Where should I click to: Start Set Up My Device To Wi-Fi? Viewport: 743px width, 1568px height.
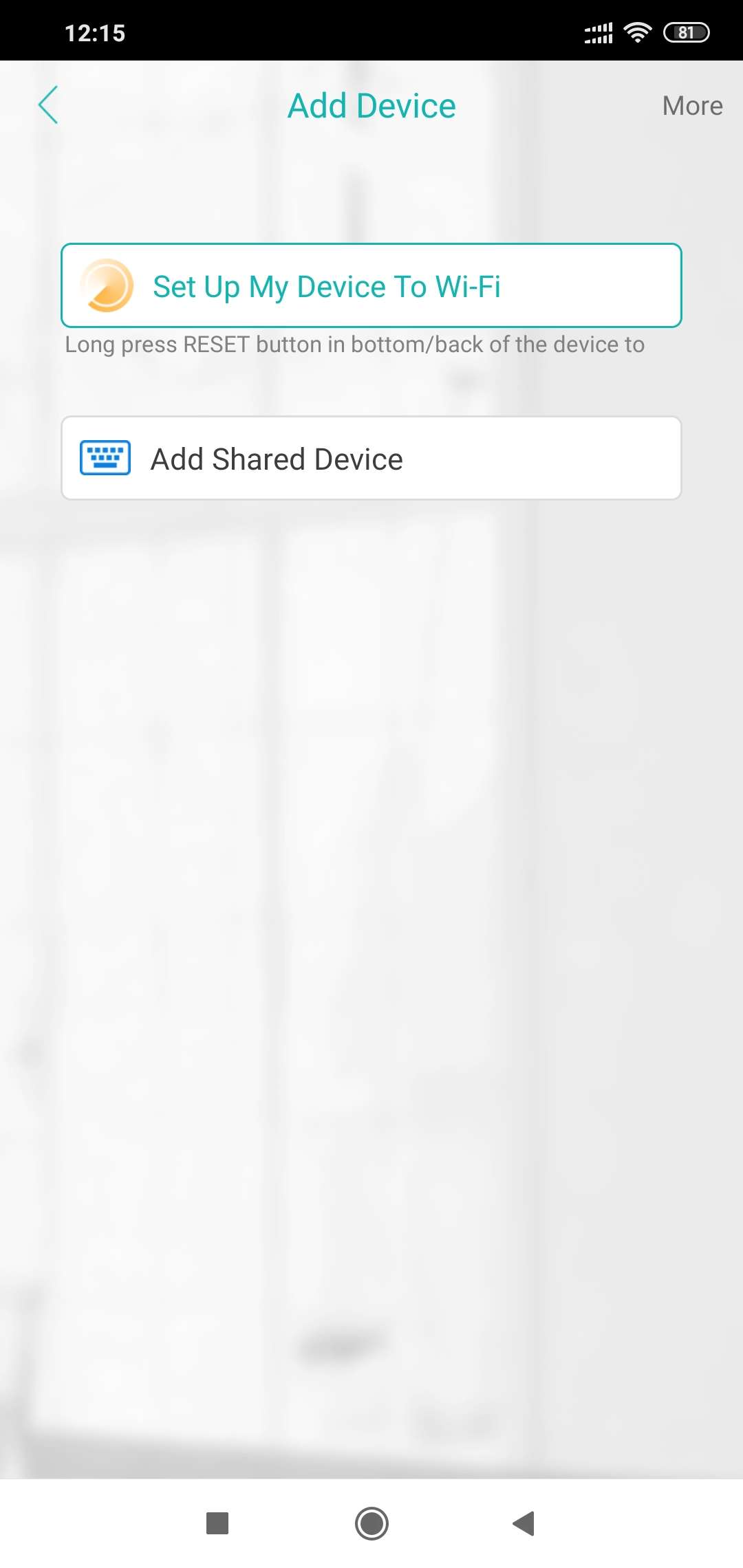(371, 285)
